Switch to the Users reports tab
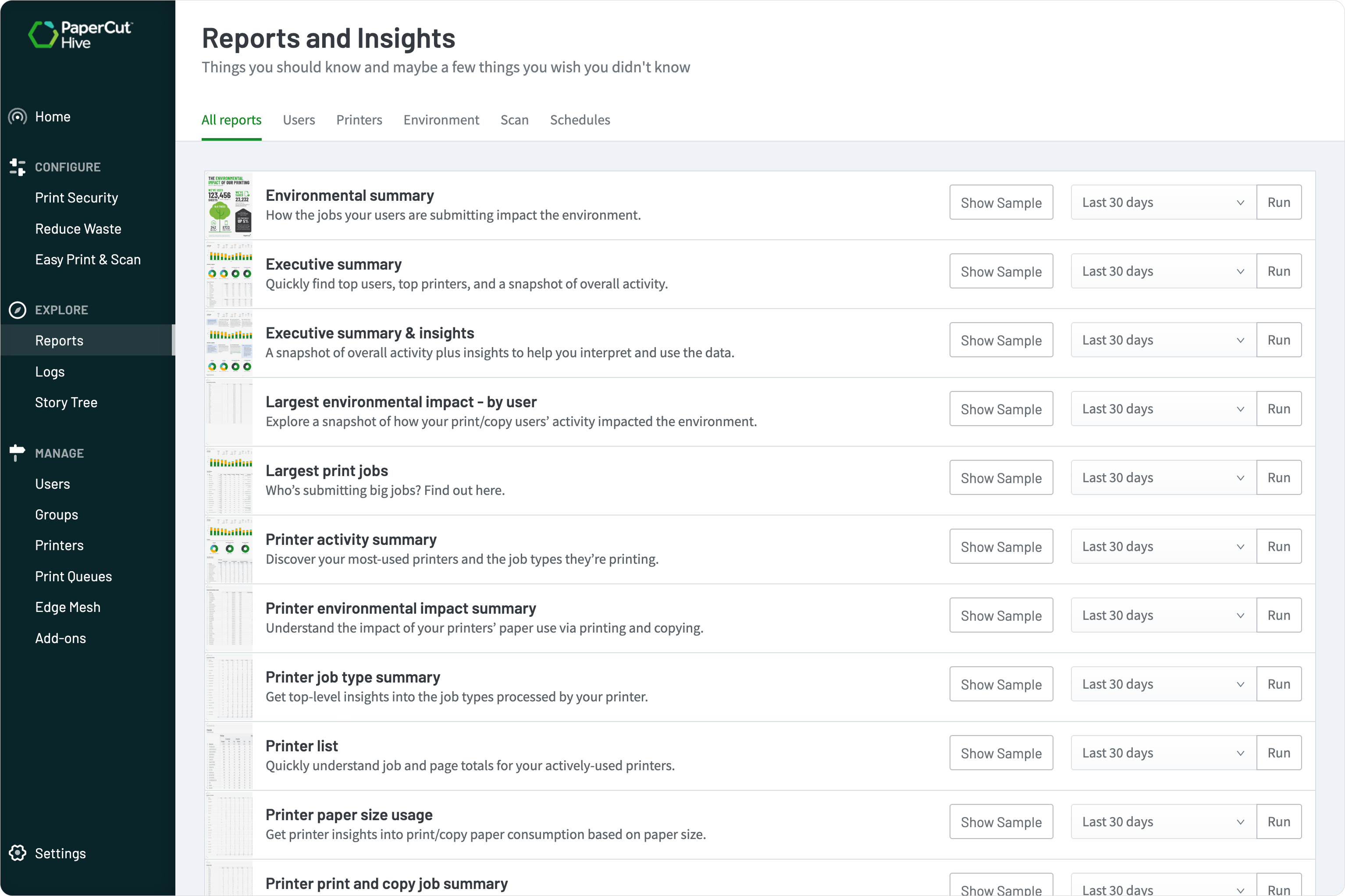This screenshot has width=1345, height=896. [299, 120]
